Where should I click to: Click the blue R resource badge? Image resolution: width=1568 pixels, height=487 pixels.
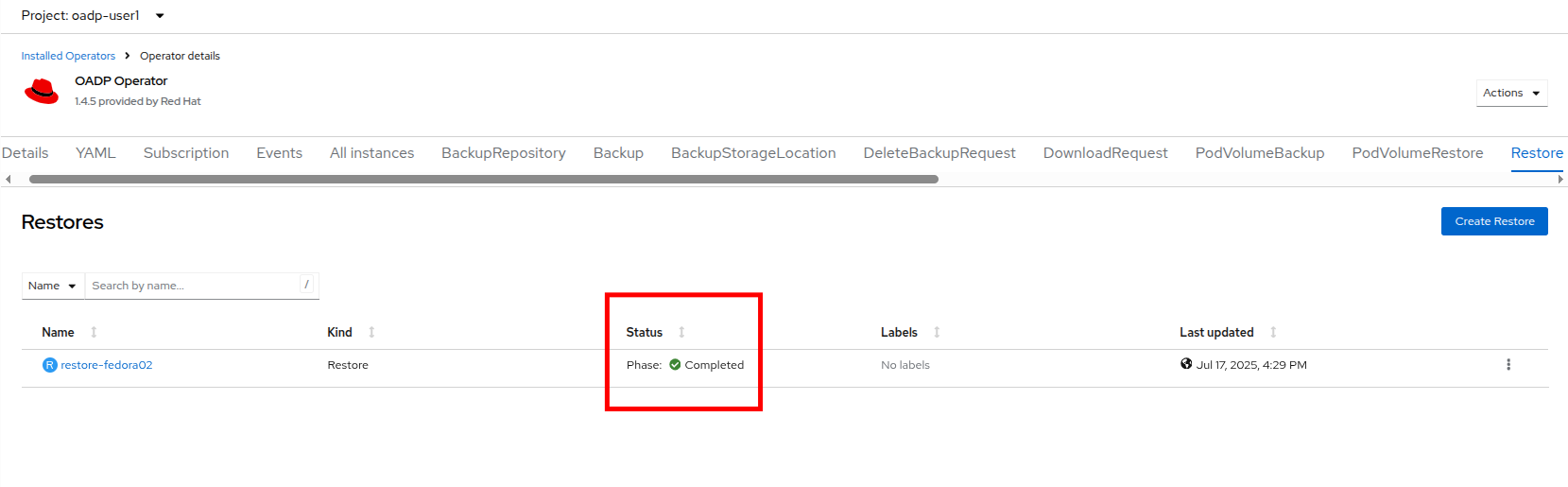pos(50,365)
